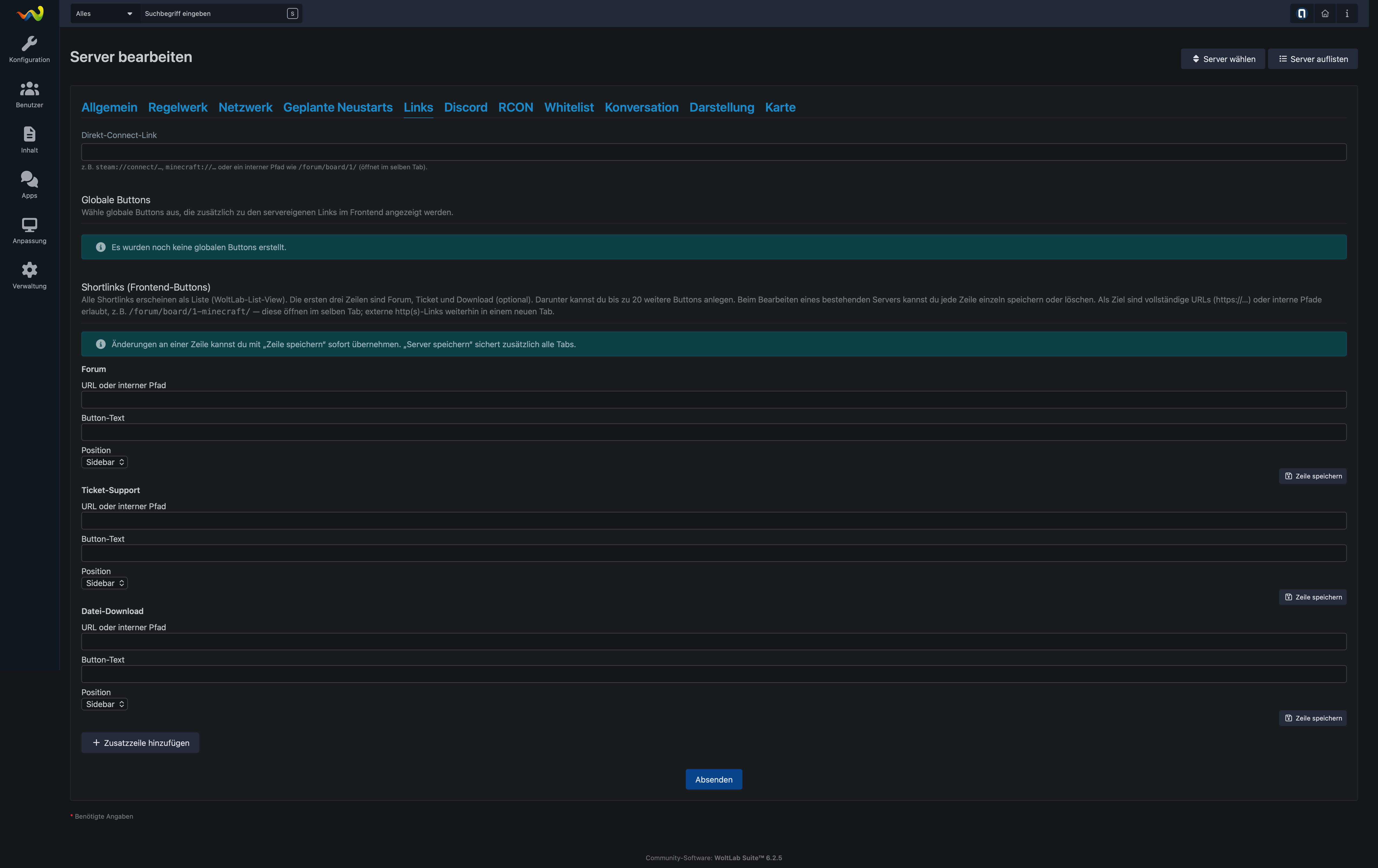Open the info icon in top bar

click(x=1347, y=13)
